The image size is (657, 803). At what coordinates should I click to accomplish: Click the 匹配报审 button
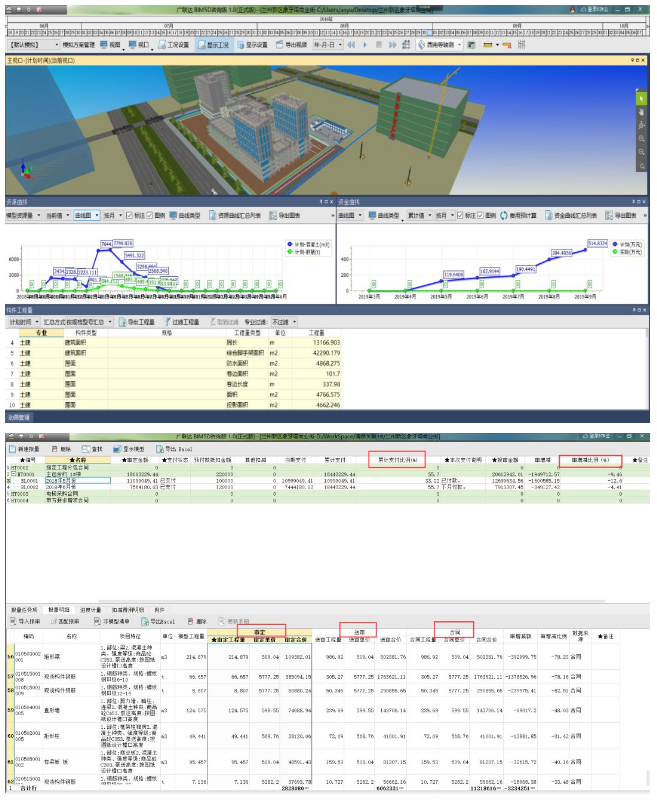click(x=65, y=621)
